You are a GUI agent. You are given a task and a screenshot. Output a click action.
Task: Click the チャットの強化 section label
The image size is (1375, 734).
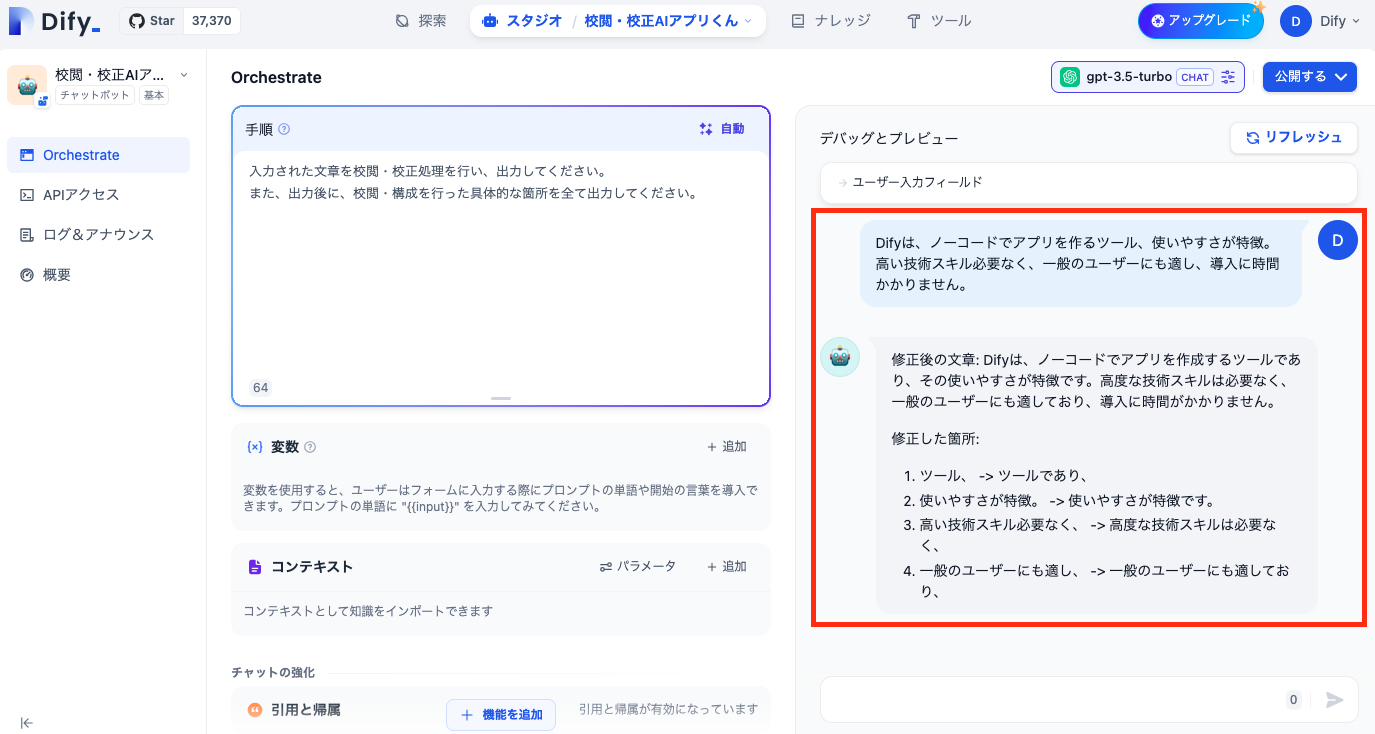(x=273, y=672)
